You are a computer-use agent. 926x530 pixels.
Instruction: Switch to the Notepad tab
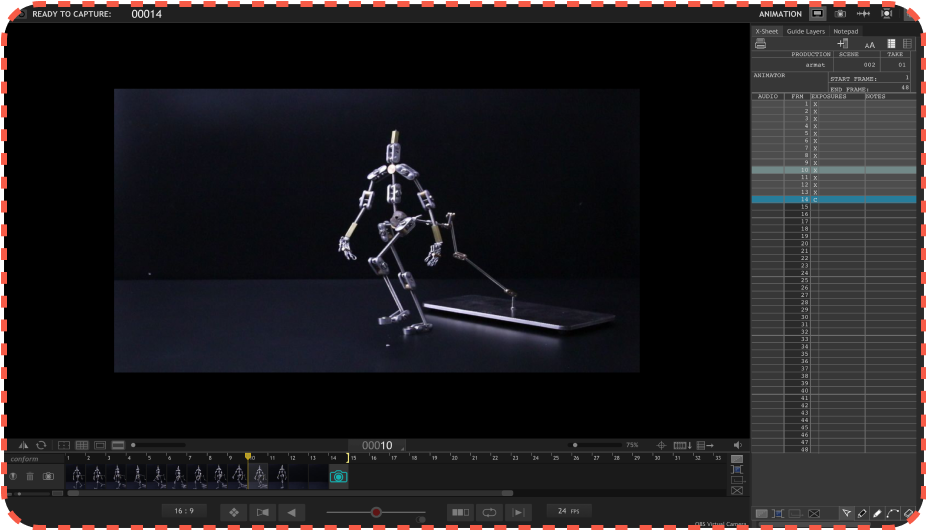pyautogui.click(x=846, y=31)
